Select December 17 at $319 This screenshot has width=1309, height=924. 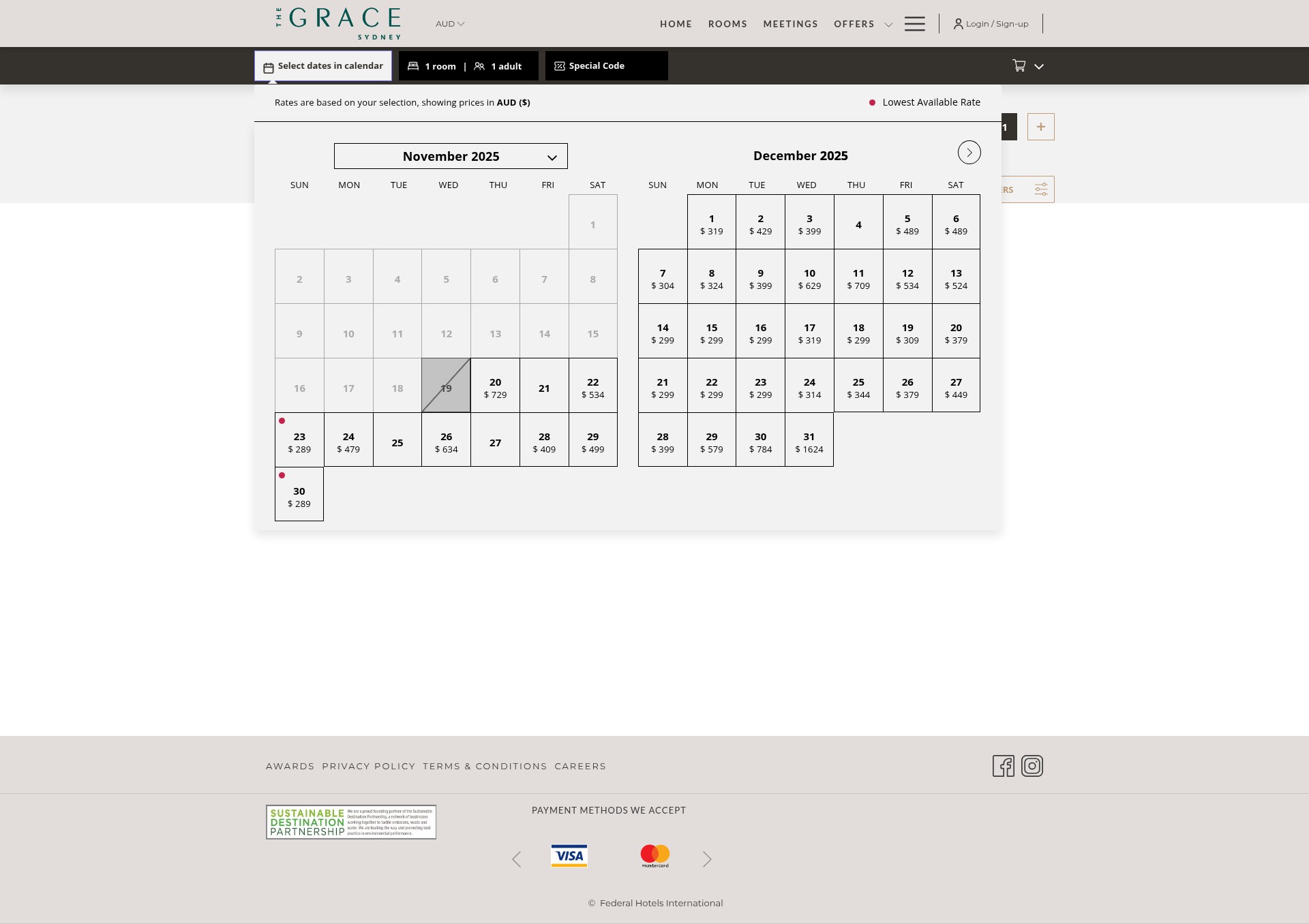(809, 330)
